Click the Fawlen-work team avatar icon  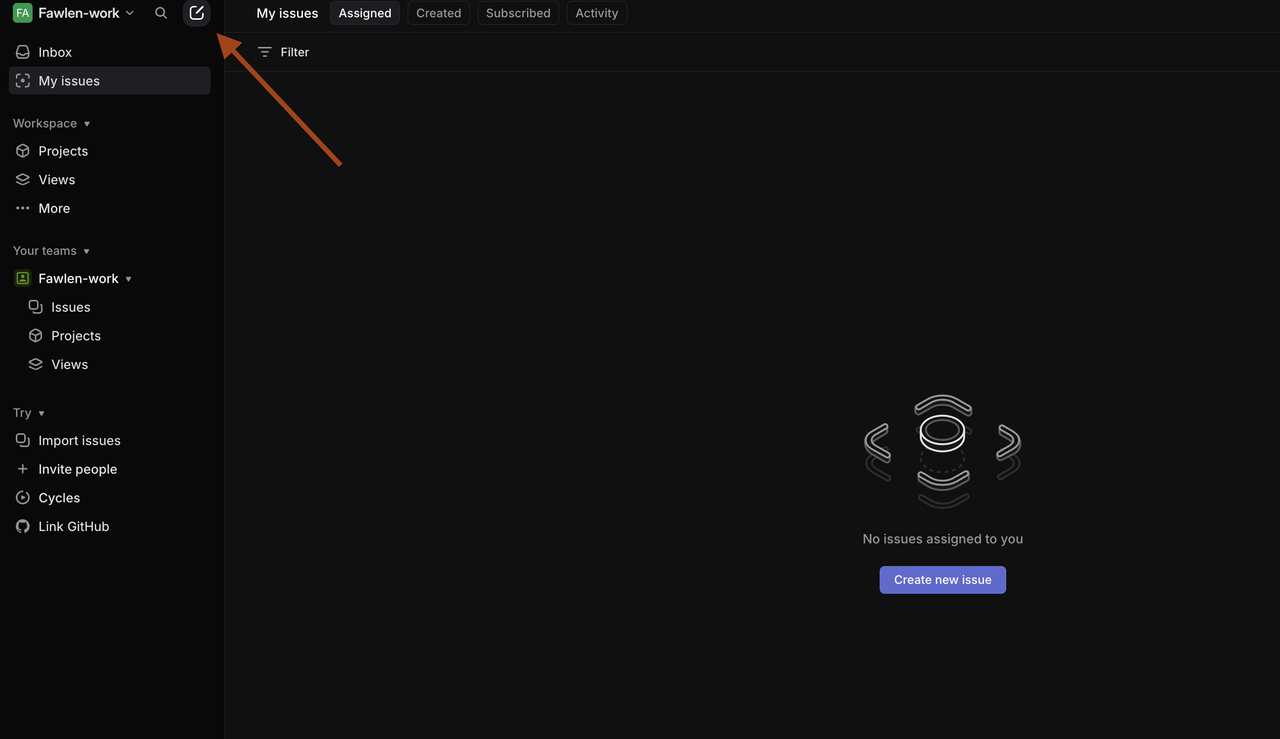(23, 278)
